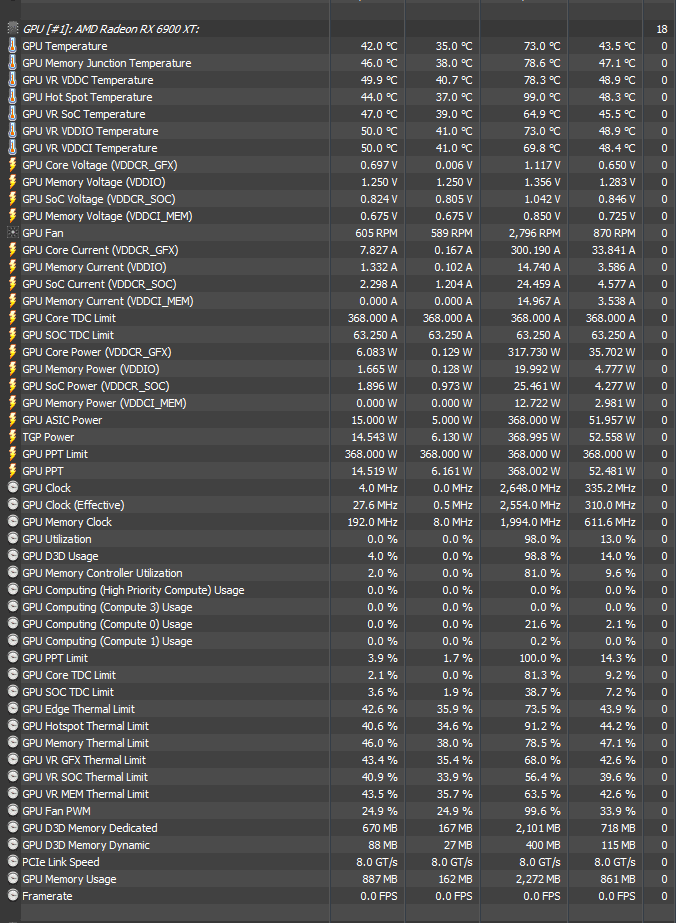
Task: Select the GPU Memory Power (VDDCI_MEM) label
Action: (104, 403)
